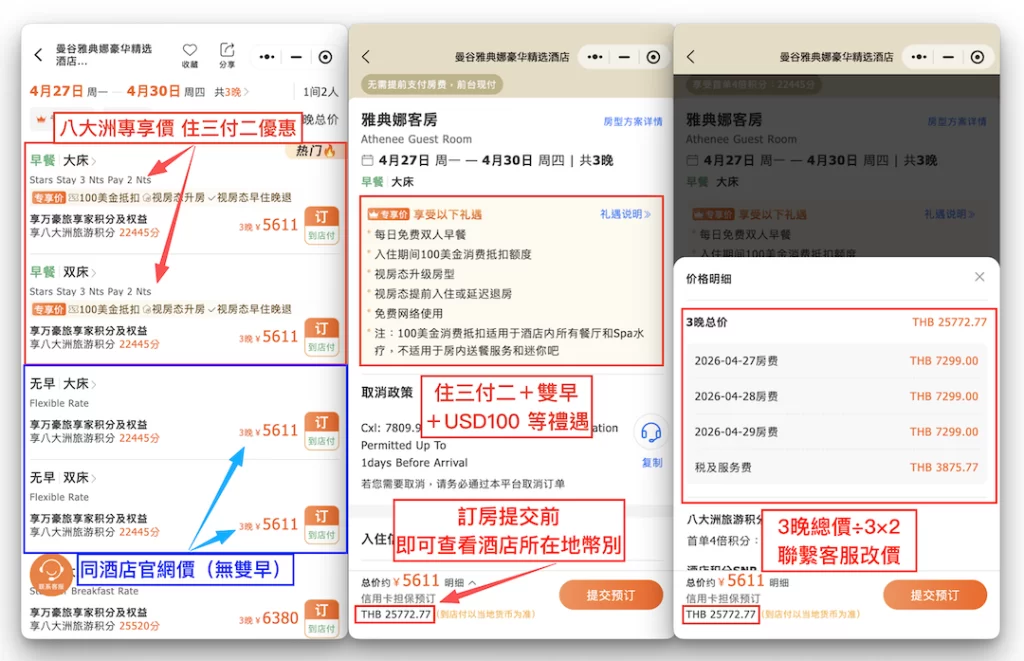Open the 房型方案详情 link on the middle screen

(x=632, y=122)
